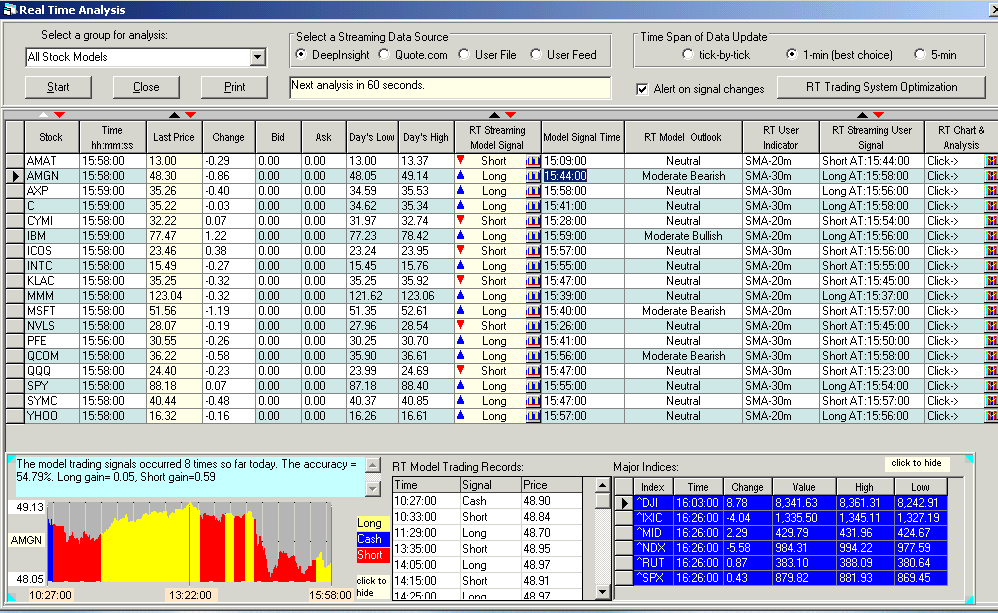Click the blue Long signal arrow for SPY
Screen dimensions: 998x613
pyautogui.click(x=461, y=386)
